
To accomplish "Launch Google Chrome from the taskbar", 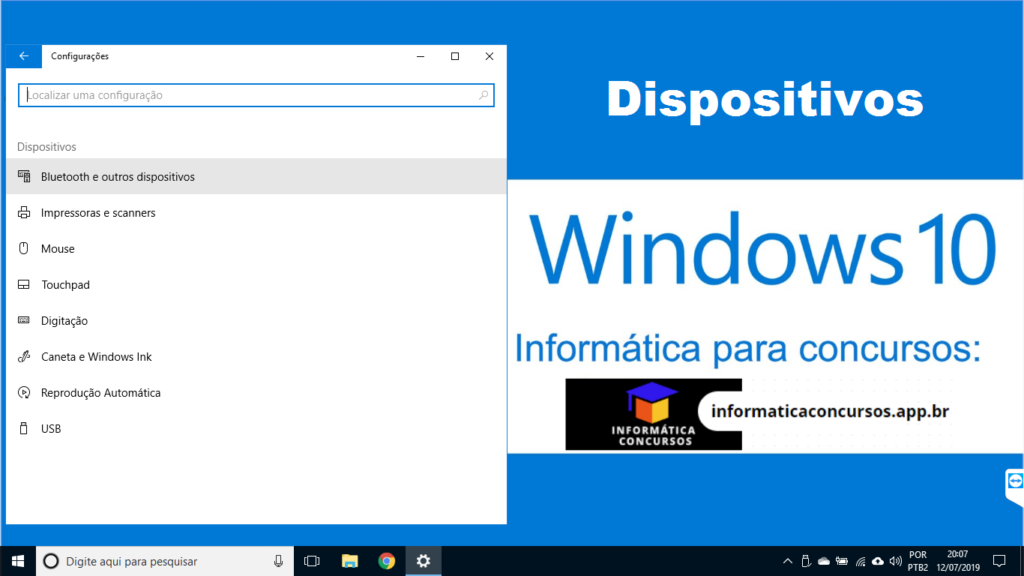I will click(x=386, y=561).
